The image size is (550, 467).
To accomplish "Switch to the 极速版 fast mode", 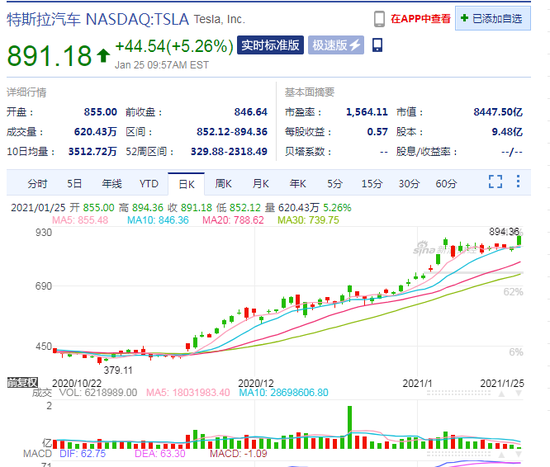I will (336, 45).
